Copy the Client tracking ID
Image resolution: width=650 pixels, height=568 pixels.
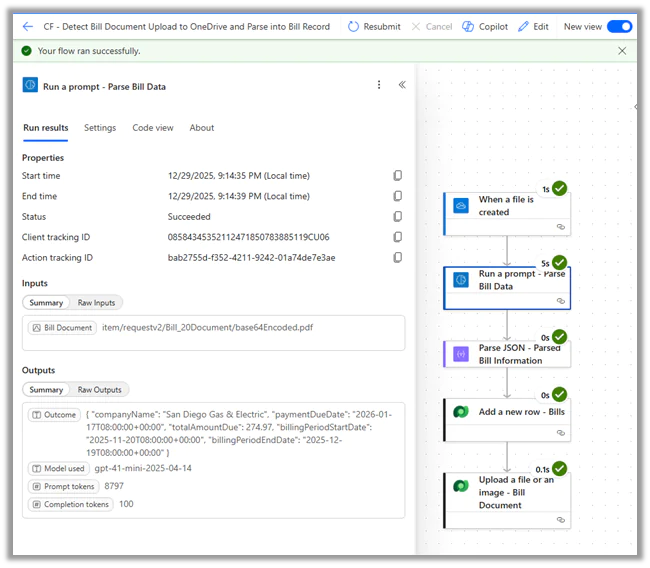coord(398,237)
